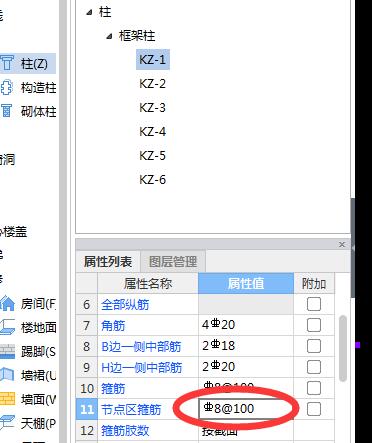Click the properties list vertical scrollbar
Viewport: 372px width, 443px height.
pos(343,348)
